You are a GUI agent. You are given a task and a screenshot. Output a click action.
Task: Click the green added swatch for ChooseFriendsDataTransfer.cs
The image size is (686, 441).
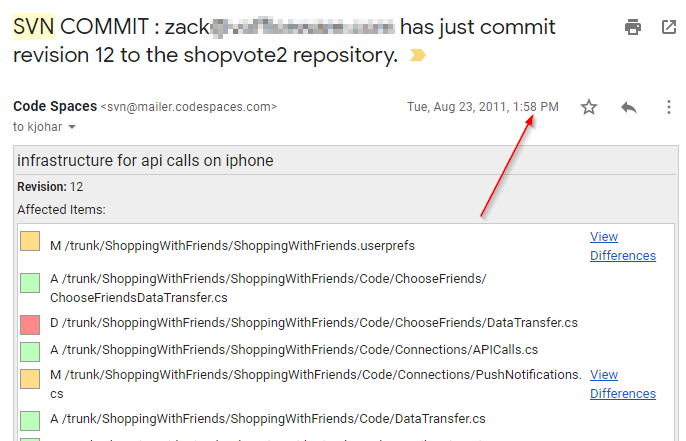(30, 283)
